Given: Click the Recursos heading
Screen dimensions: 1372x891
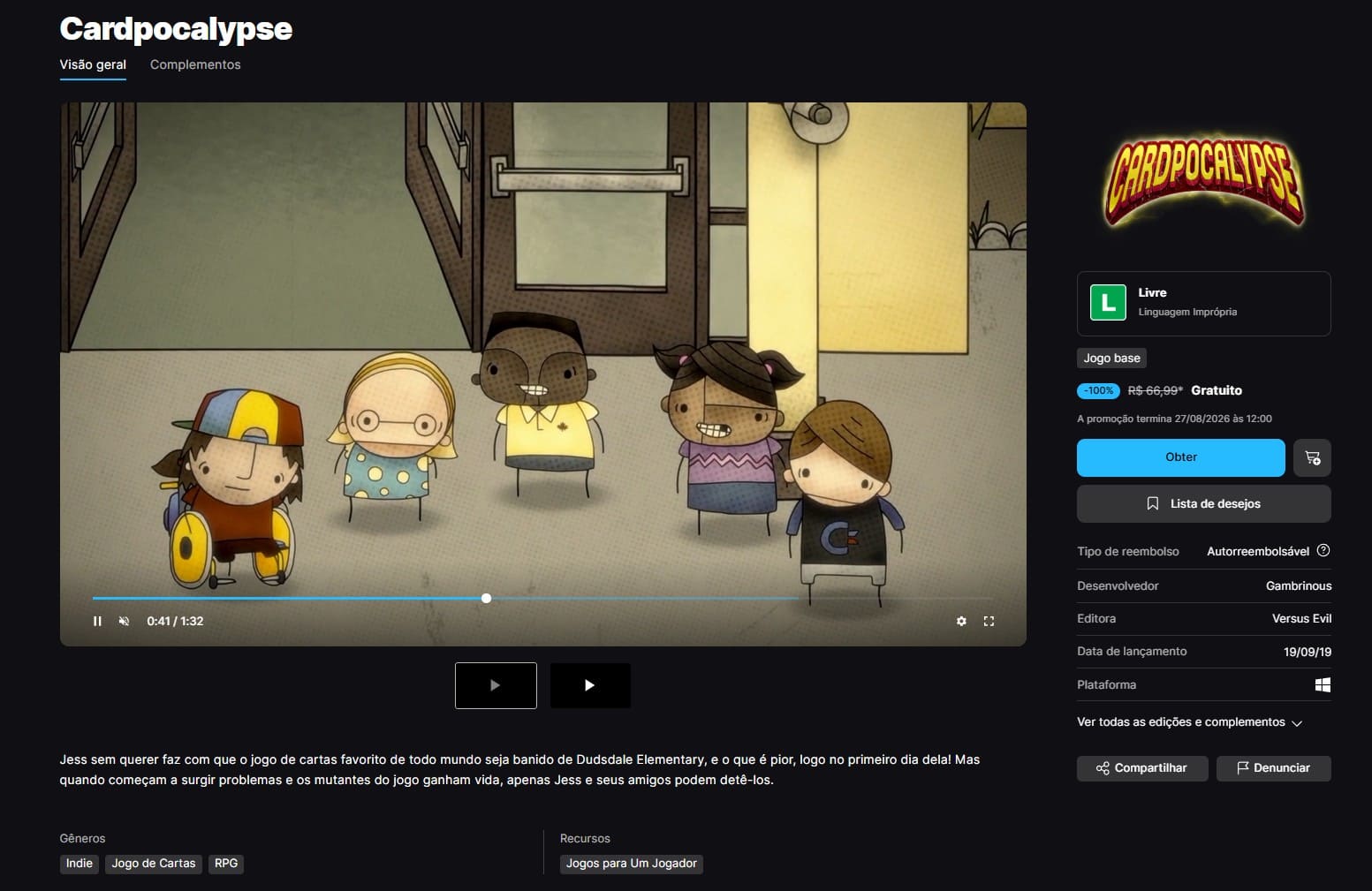Looking at the screenshot, I should (x=585, y=838).
